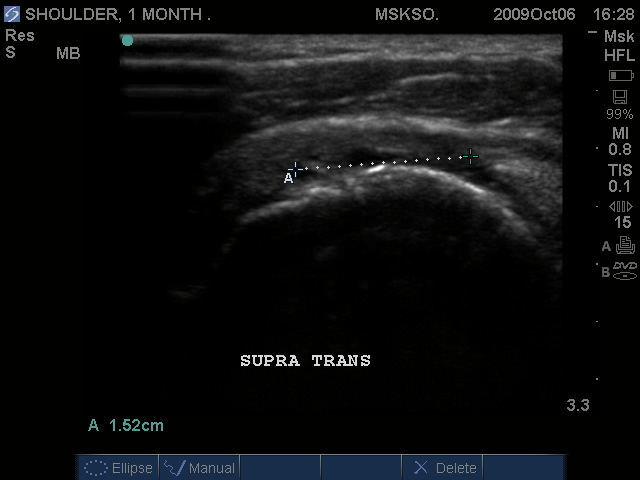Screen dimensions: 640x480
Task: Click the left caliper crosshair labeled A
Action: coord(296,169)
